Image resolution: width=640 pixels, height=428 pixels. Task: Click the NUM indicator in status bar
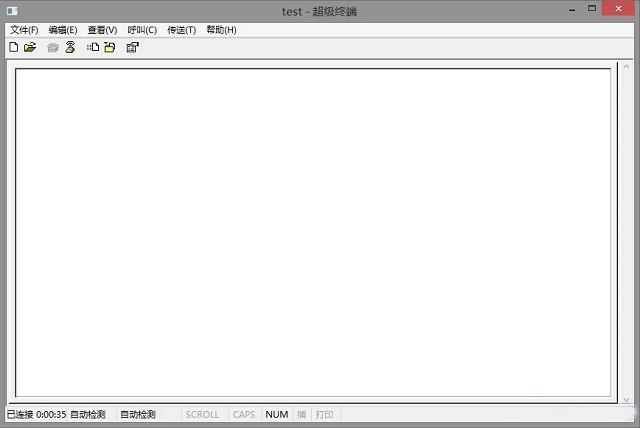(x=276, y=414)
